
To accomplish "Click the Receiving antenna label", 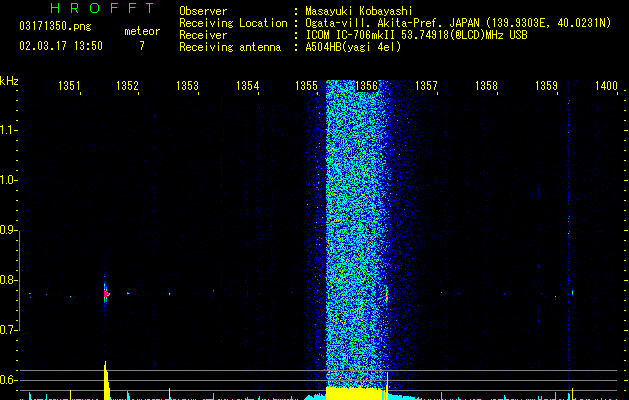I will point(230,47).
